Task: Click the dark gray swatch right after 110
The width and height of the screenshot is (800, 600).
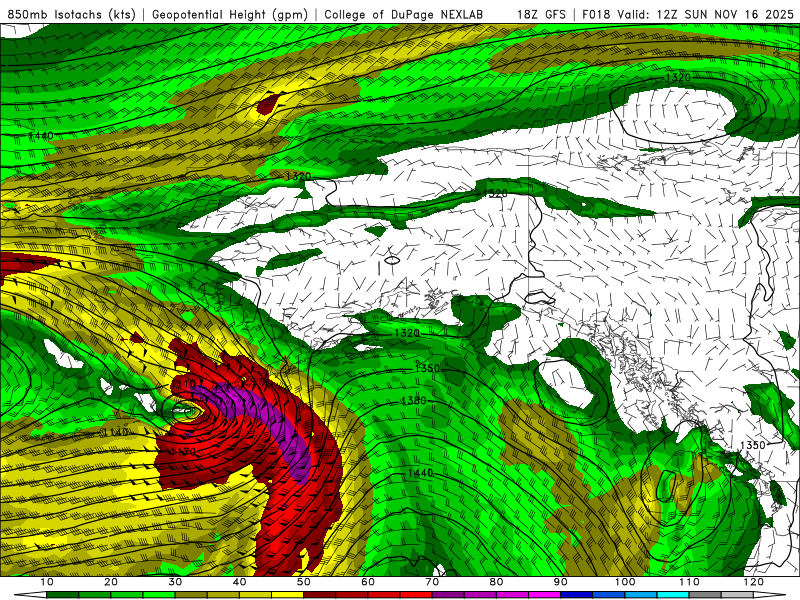Action: pos(706,595)
